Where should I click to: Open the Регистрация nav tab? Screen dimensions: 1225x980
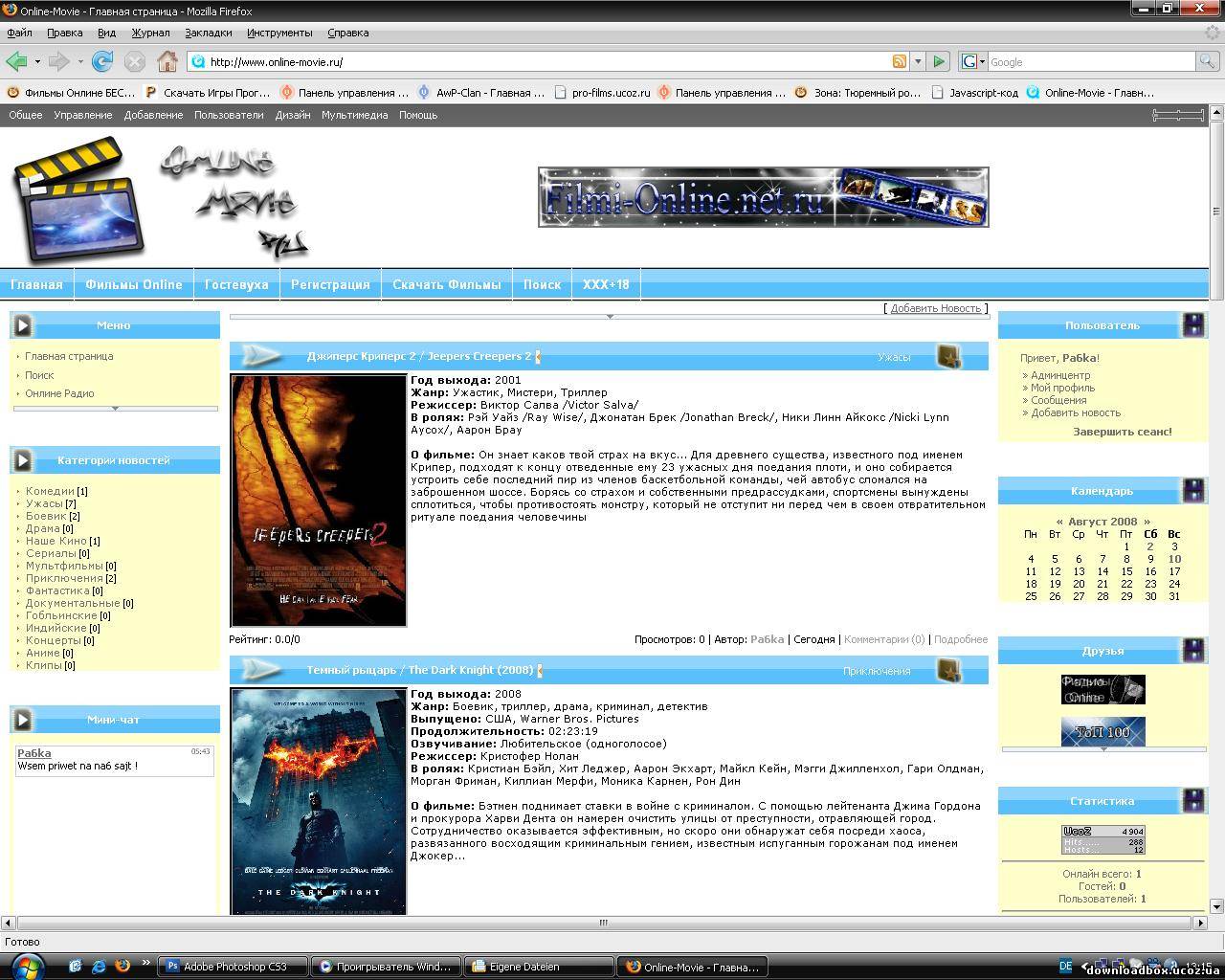coord(330,284)
